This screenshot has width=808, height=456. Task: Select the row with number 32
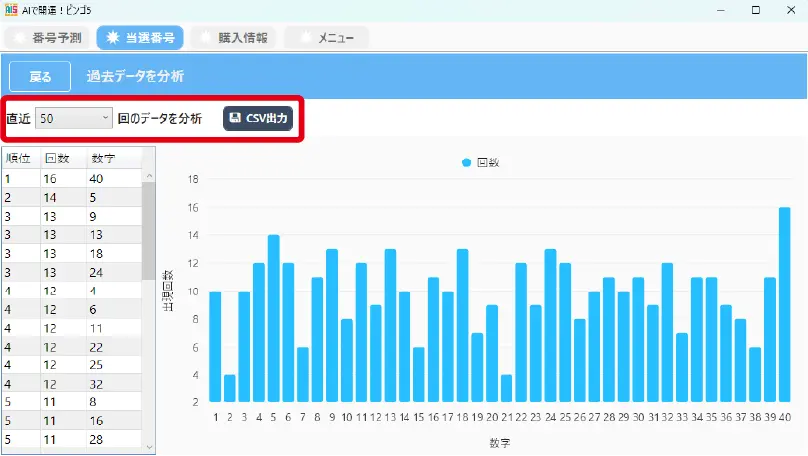click(x=72, y=384)
